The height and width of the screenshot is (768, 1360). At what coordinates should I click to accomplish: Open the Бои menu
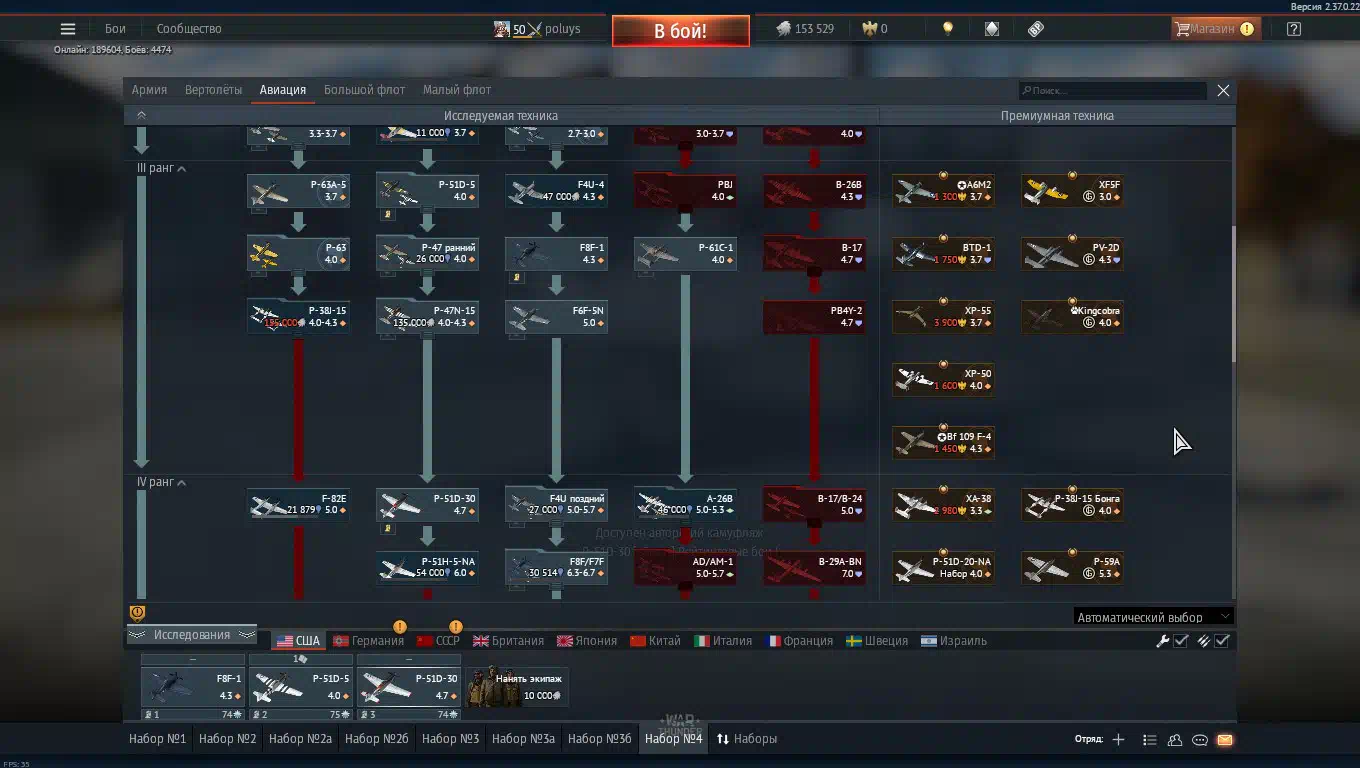coord(115,29)
